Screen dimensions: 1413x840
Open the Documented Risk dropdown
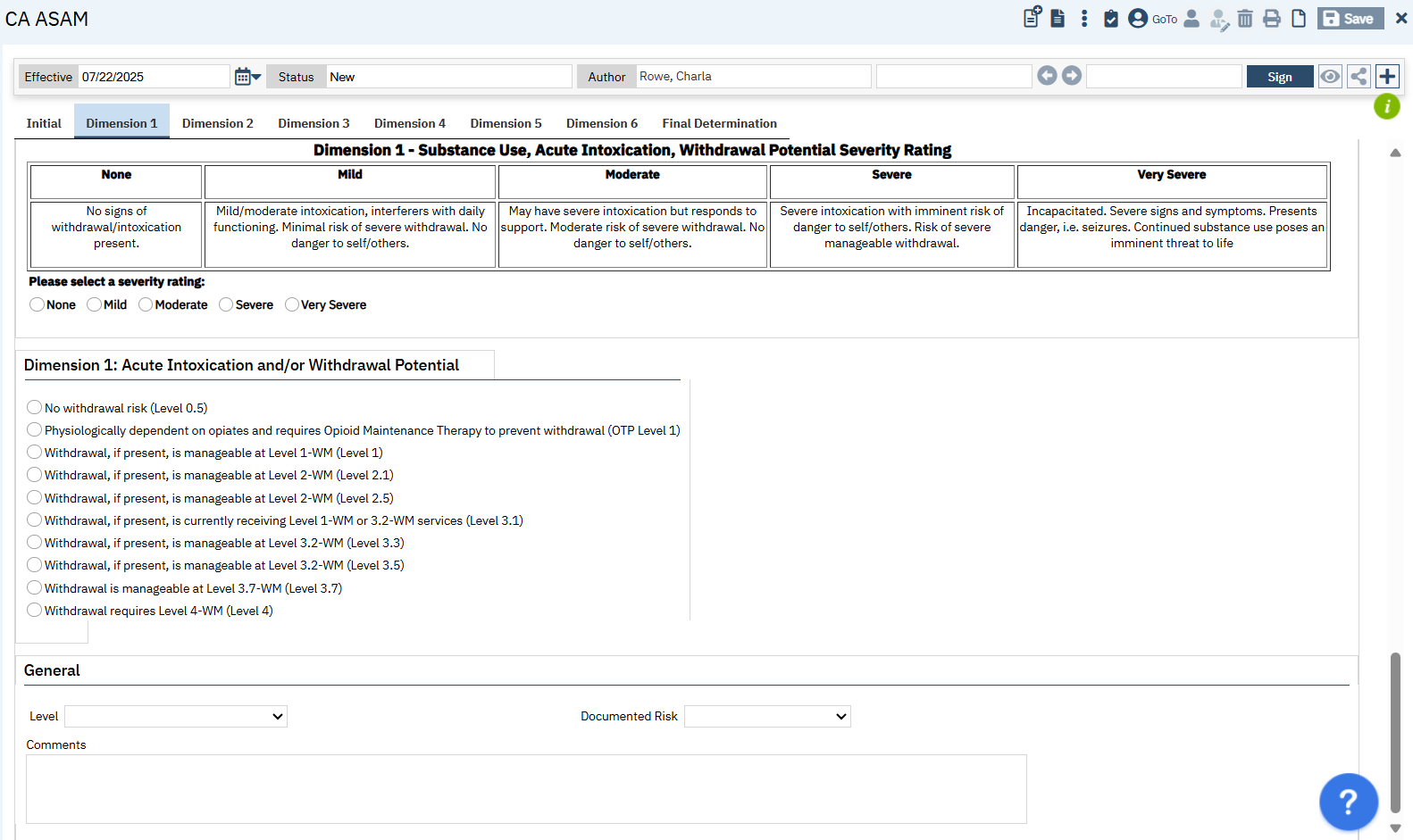pos(767,717)
